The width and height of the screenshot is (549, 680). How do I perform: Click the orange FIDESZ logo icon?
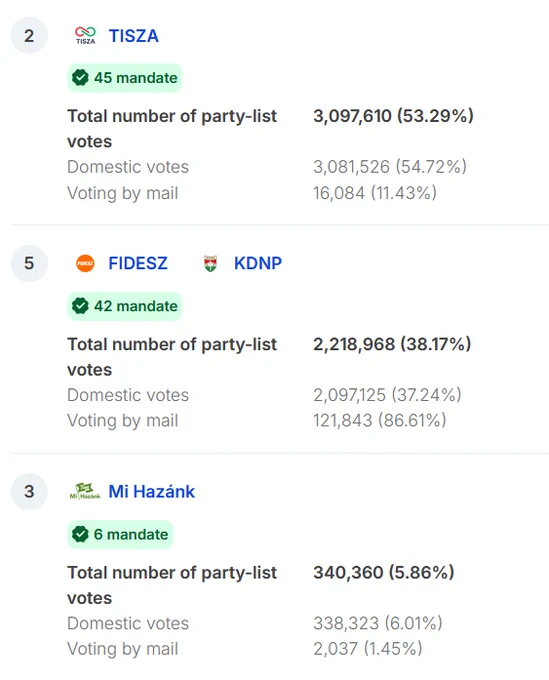click(x=85, y=263)
